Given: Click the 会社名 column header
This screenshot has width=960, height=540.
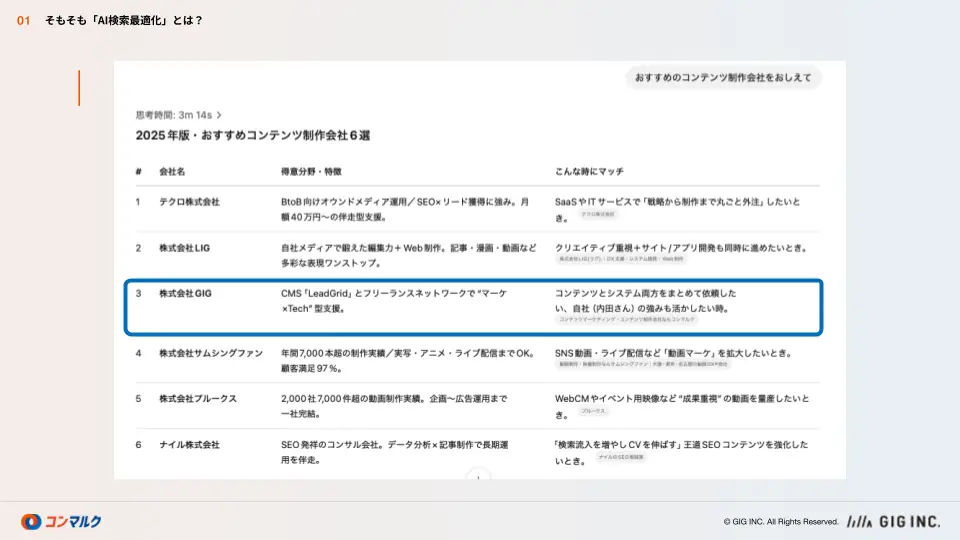Looking at the screenshot, I should (x=172, y=171).
